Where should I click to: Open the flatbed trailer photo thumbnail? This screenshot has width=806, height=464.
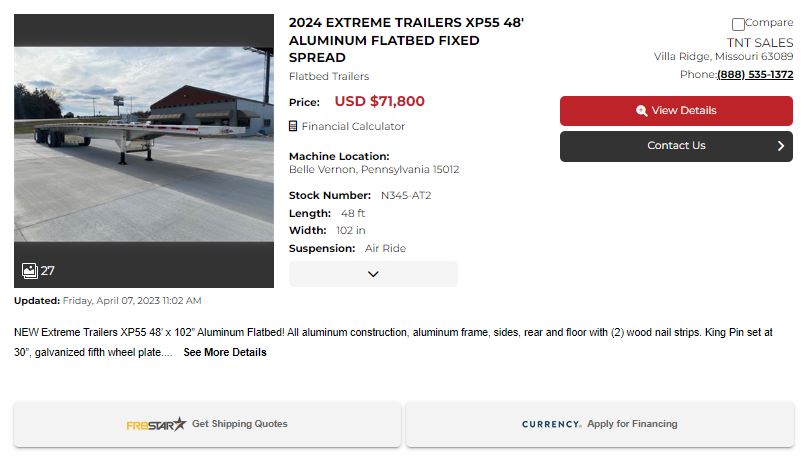pos(144,150)
